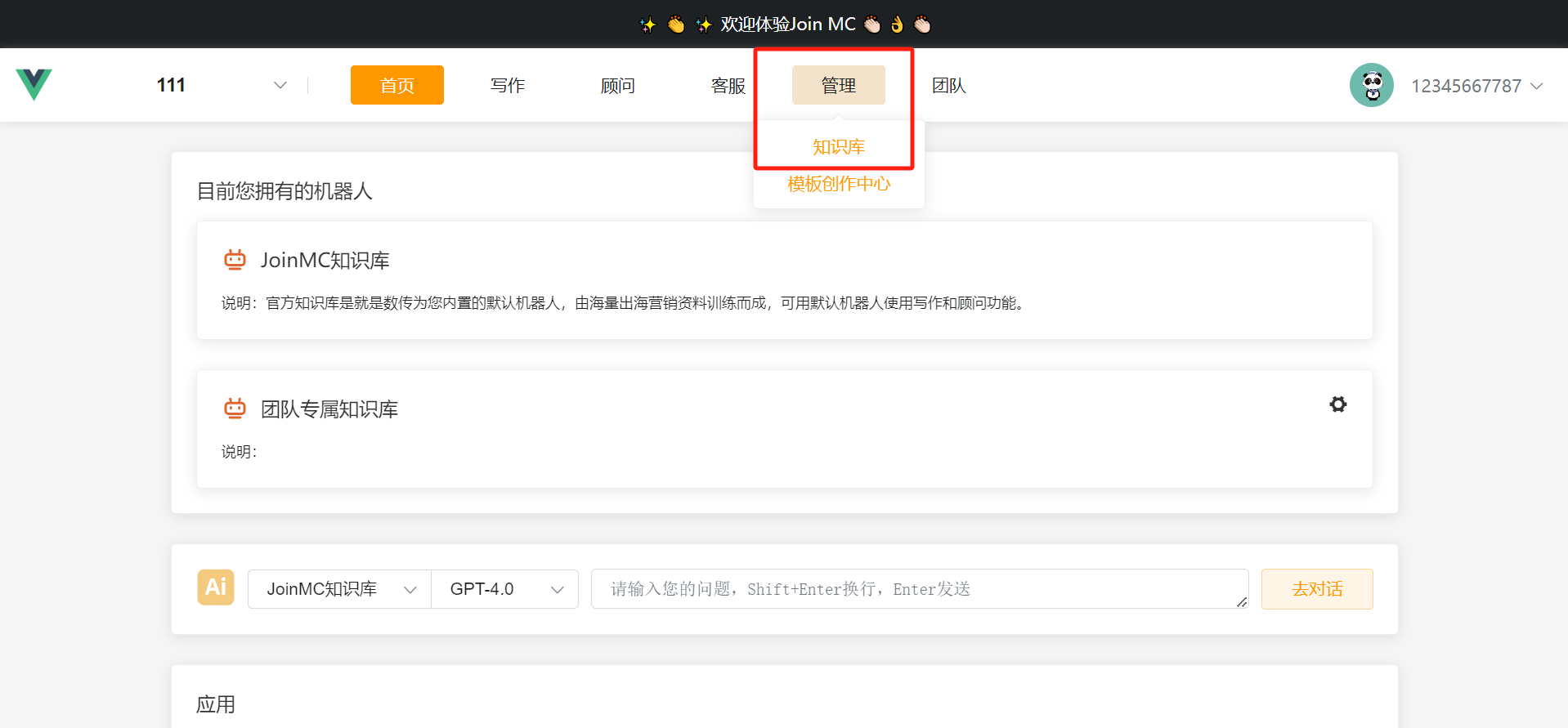Open the GPT-4.0 model dropdown
The width and height of the screenshot is (1568, 728).
click(505, 589)
